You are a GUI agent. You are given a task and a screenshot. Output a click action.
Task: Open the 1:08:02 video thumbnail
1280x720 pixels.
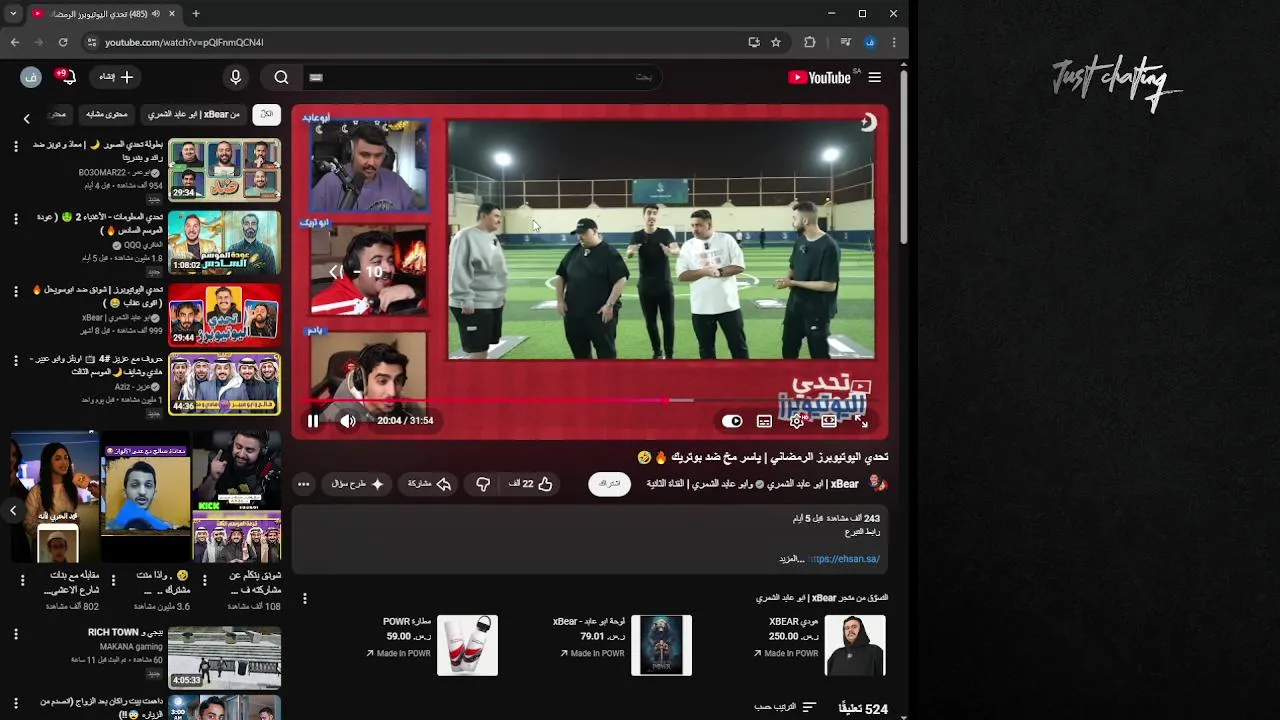click(224, 242)
